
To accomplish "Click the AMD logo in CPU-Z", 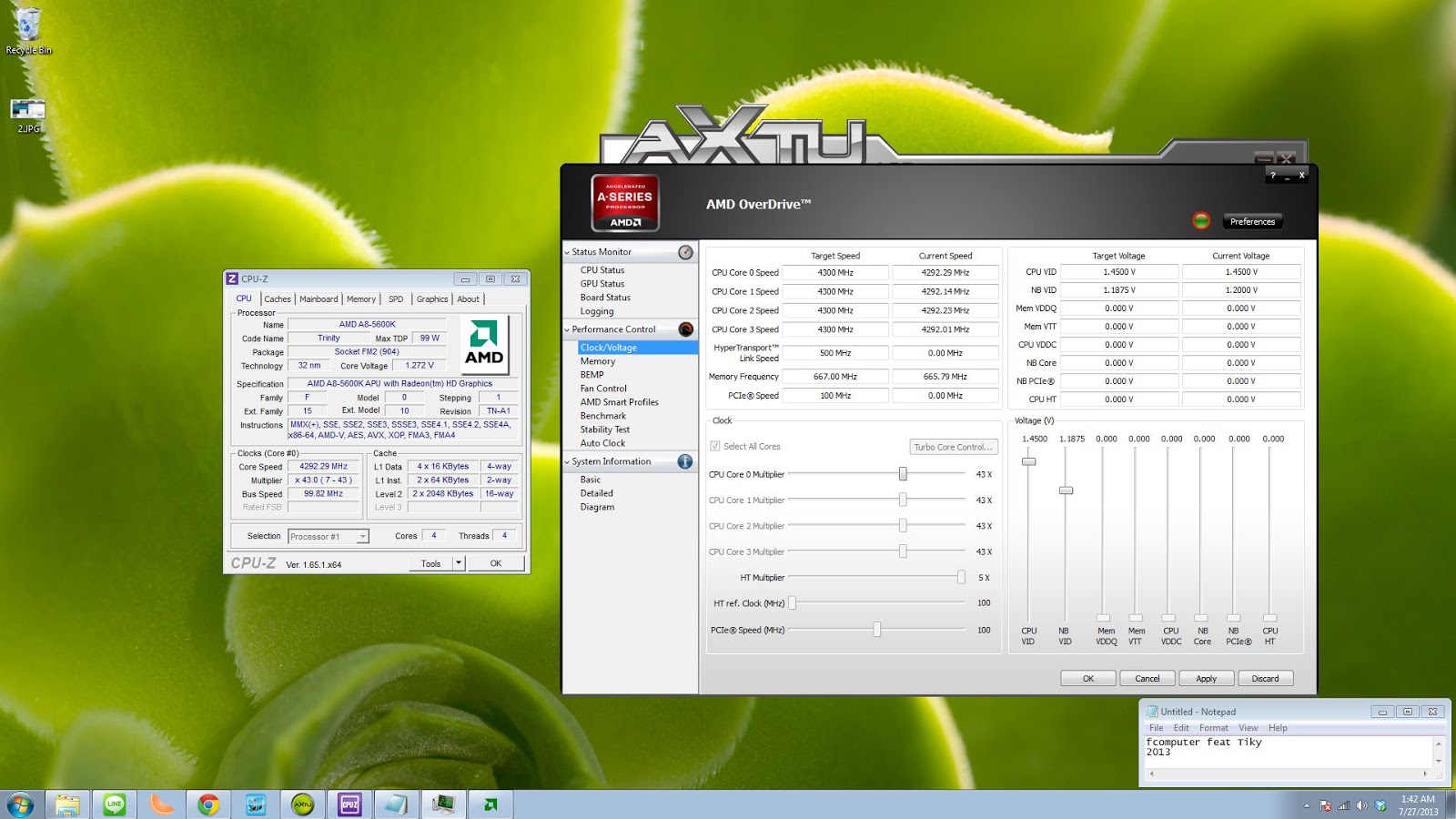I will click(x=484, y=343).
